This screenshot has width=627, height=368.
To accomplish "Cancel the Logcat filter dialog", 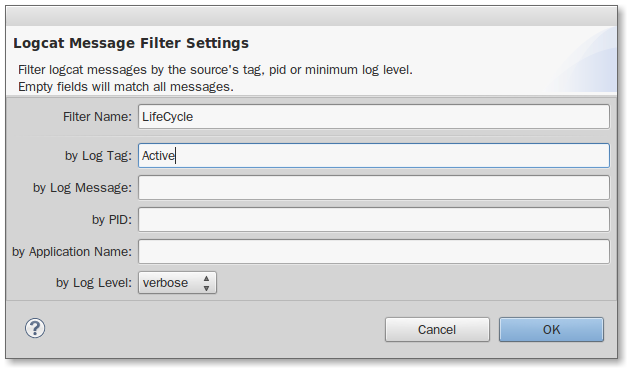I will click(x=437, y=330).
